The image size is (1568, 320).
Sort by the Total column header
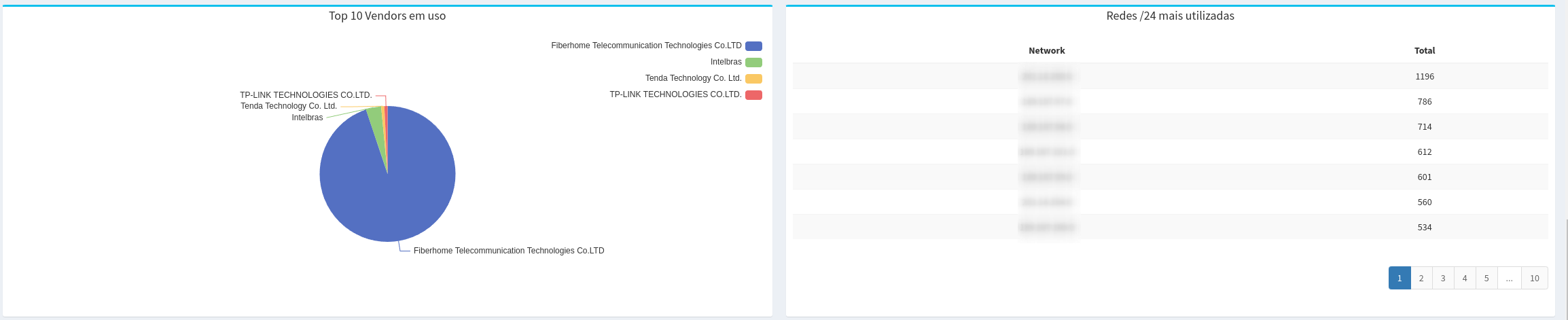[x=1424, y=51]
